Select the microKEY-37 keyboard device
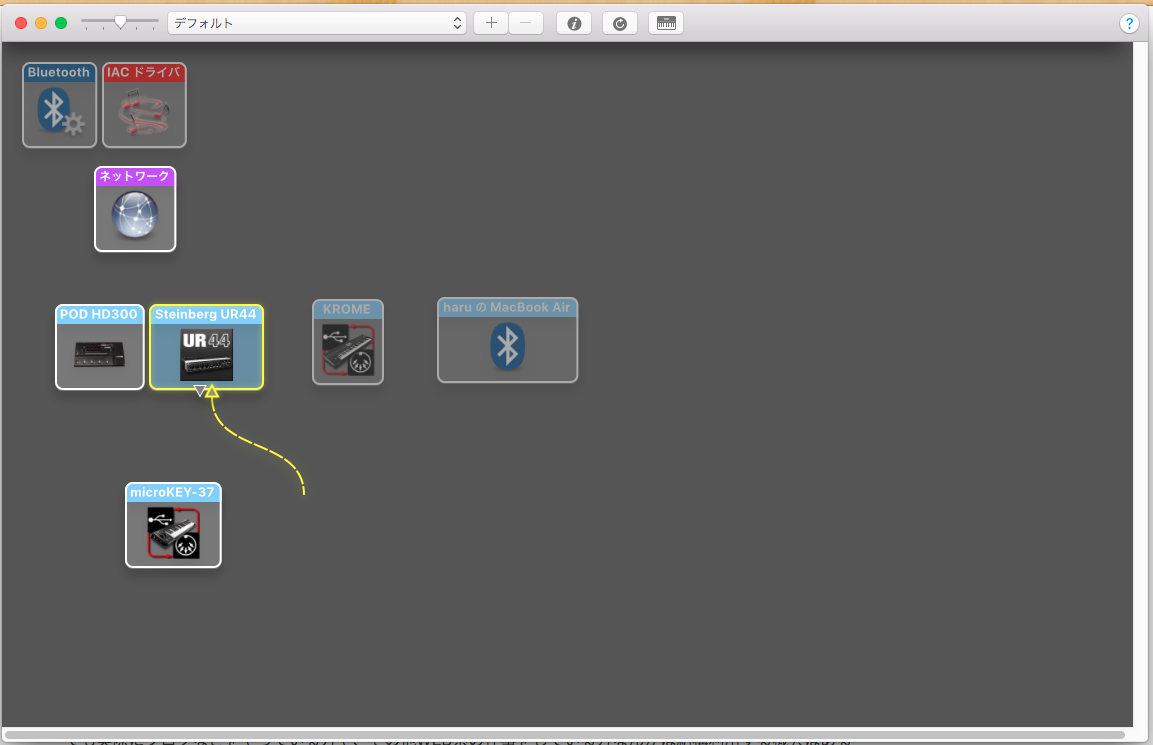The height and width of the screenshot is (745, 1153). click(x=174, y=525)
